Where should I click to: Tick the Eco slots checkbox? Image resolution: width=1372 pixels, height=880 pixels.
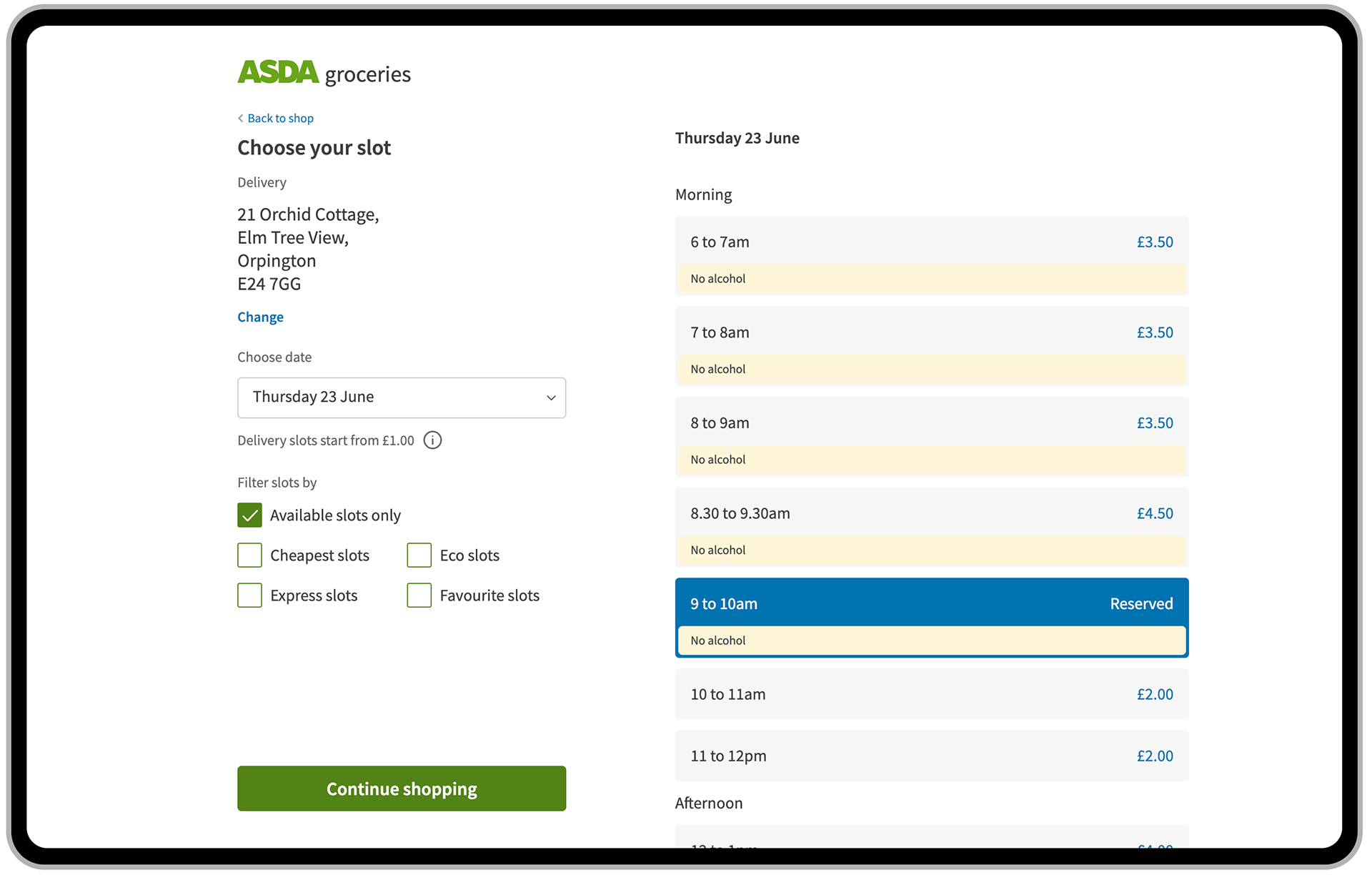coord(419,555)
